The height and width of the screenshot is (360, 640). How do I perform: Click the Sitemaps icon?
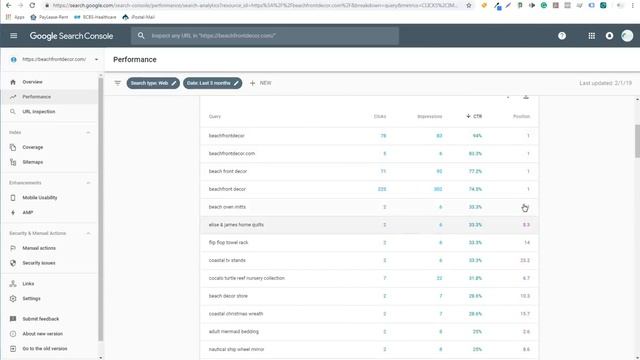(x=13, y=162)
